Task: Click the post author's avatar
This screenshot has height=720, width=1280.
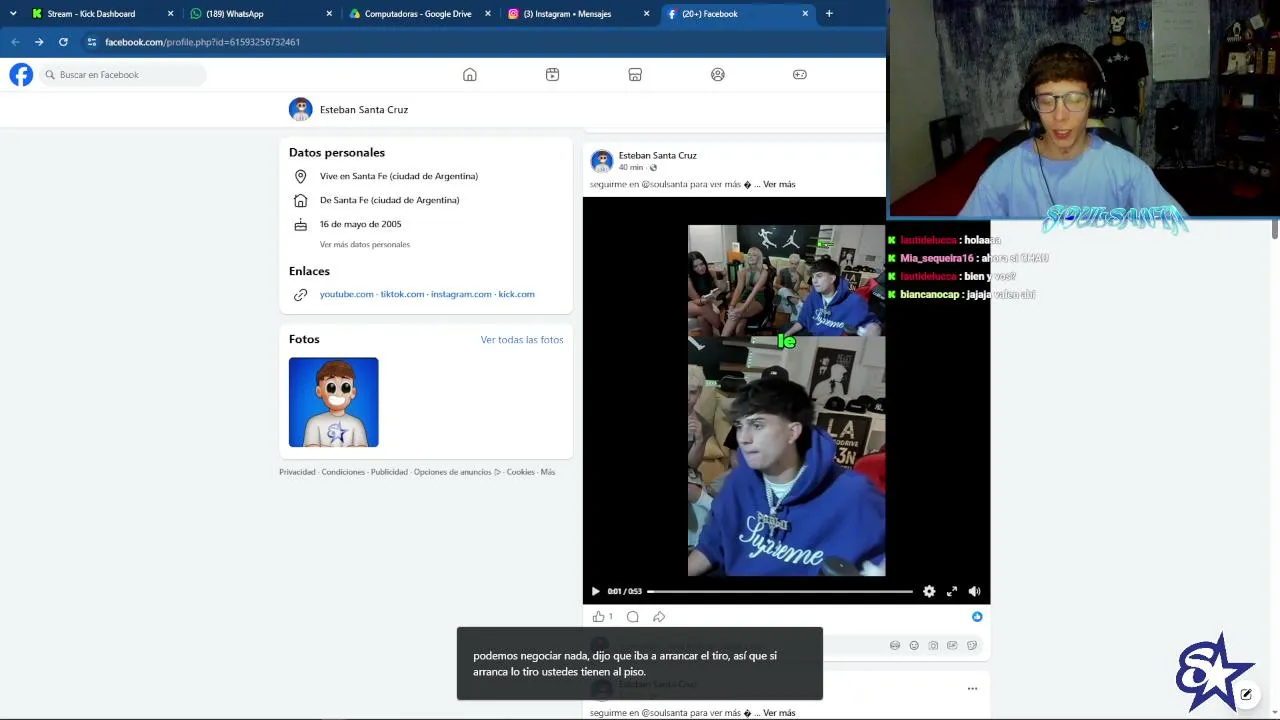Action: tap(602, 161)
